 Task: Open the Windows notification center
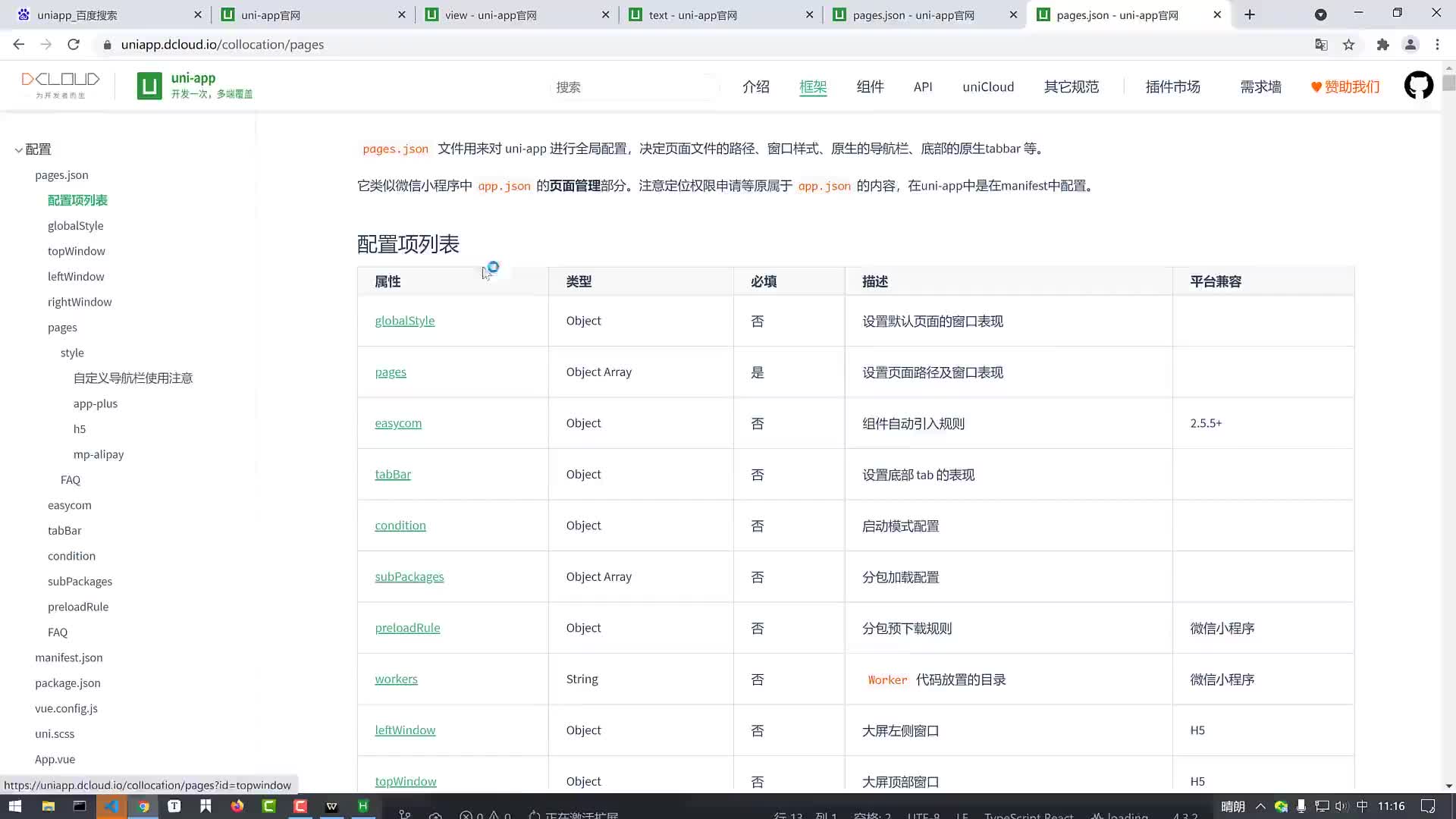pyautogui.click(x=1427, y=806)
